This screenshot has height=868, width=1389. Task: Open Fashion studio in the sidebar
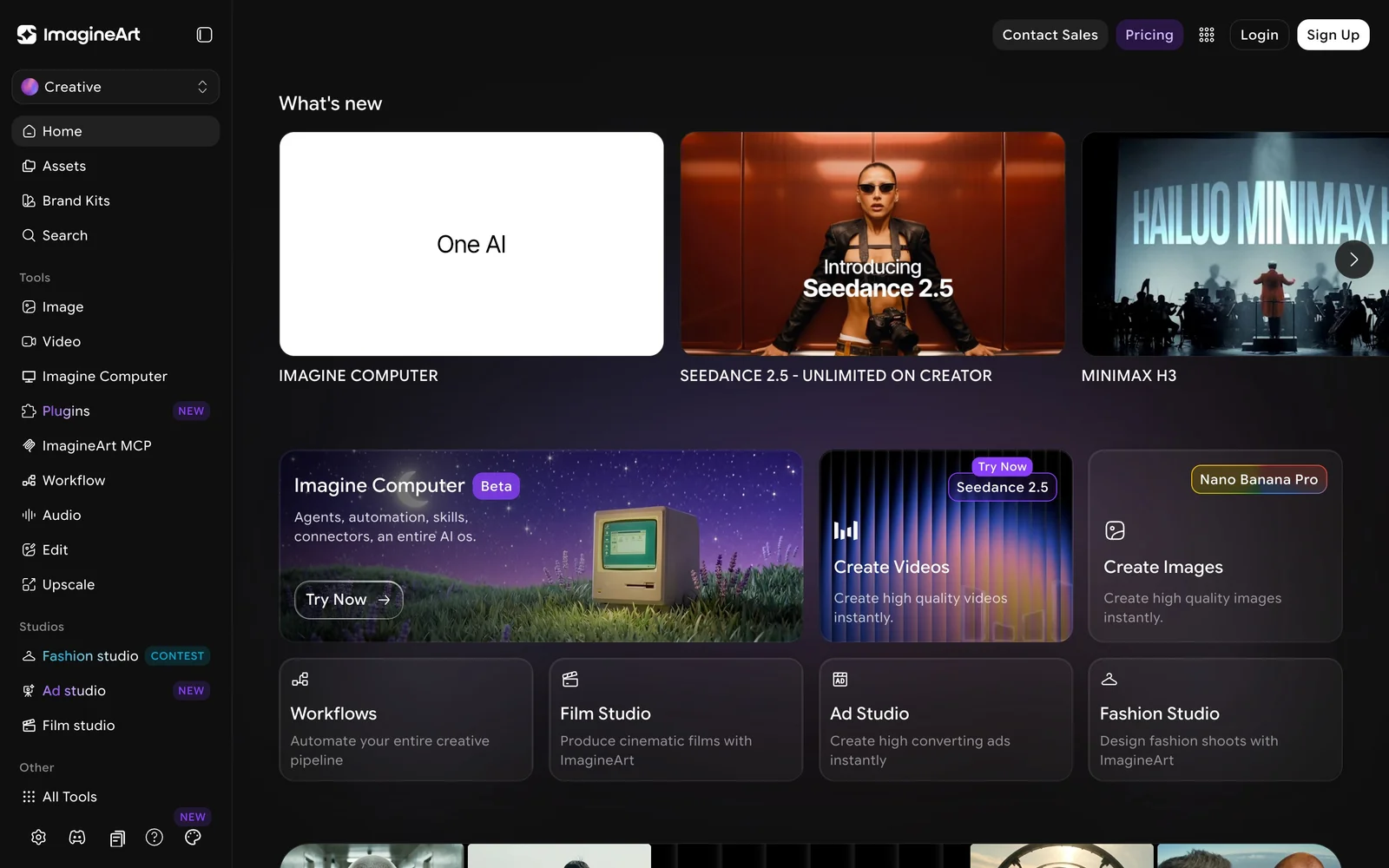pyautogui.click(x=115, y=656)
